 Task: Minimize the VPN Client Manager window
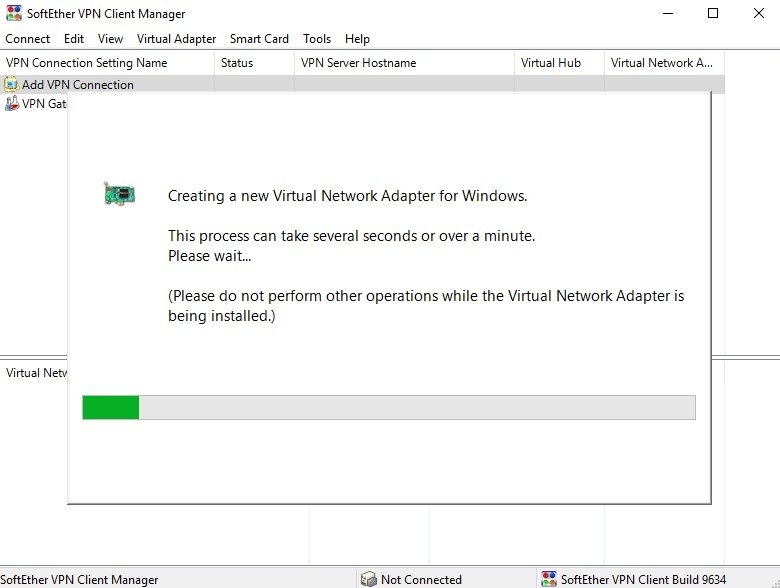[x=668, y=13]
